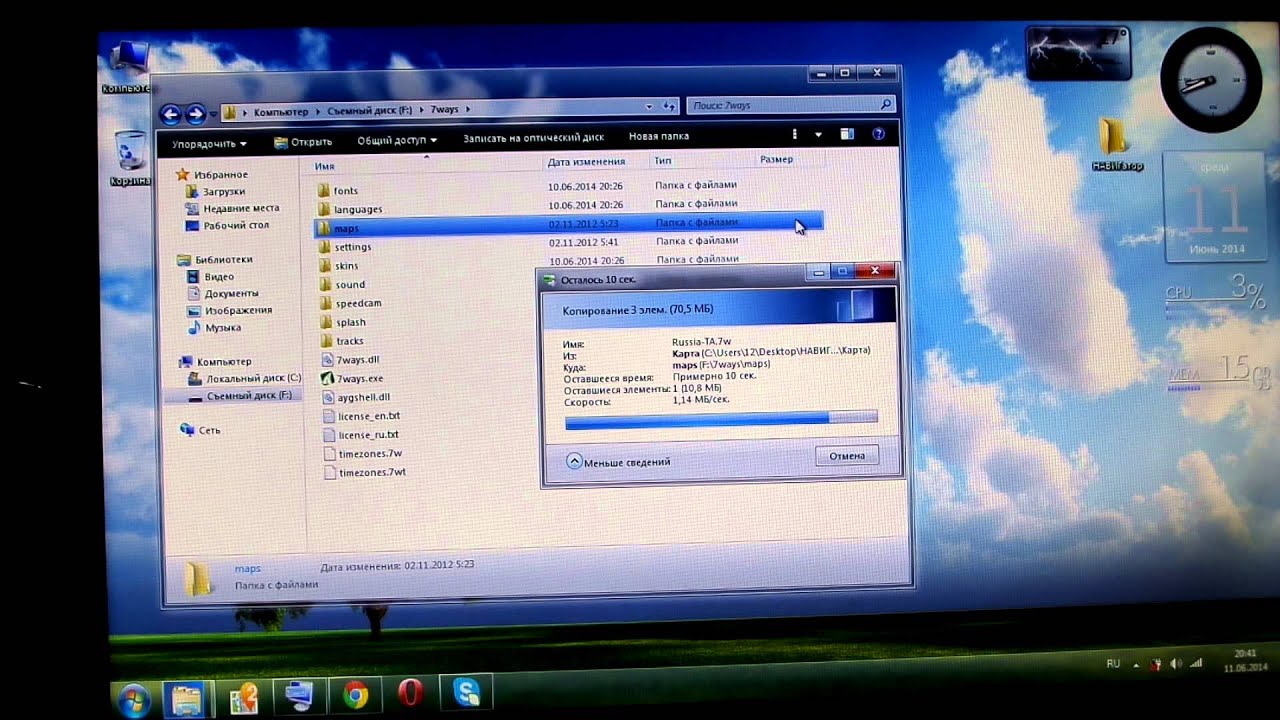Screen dimensions: 1280x720
Task: Open the view options dropdown arrow
Action: coord(818,134)
